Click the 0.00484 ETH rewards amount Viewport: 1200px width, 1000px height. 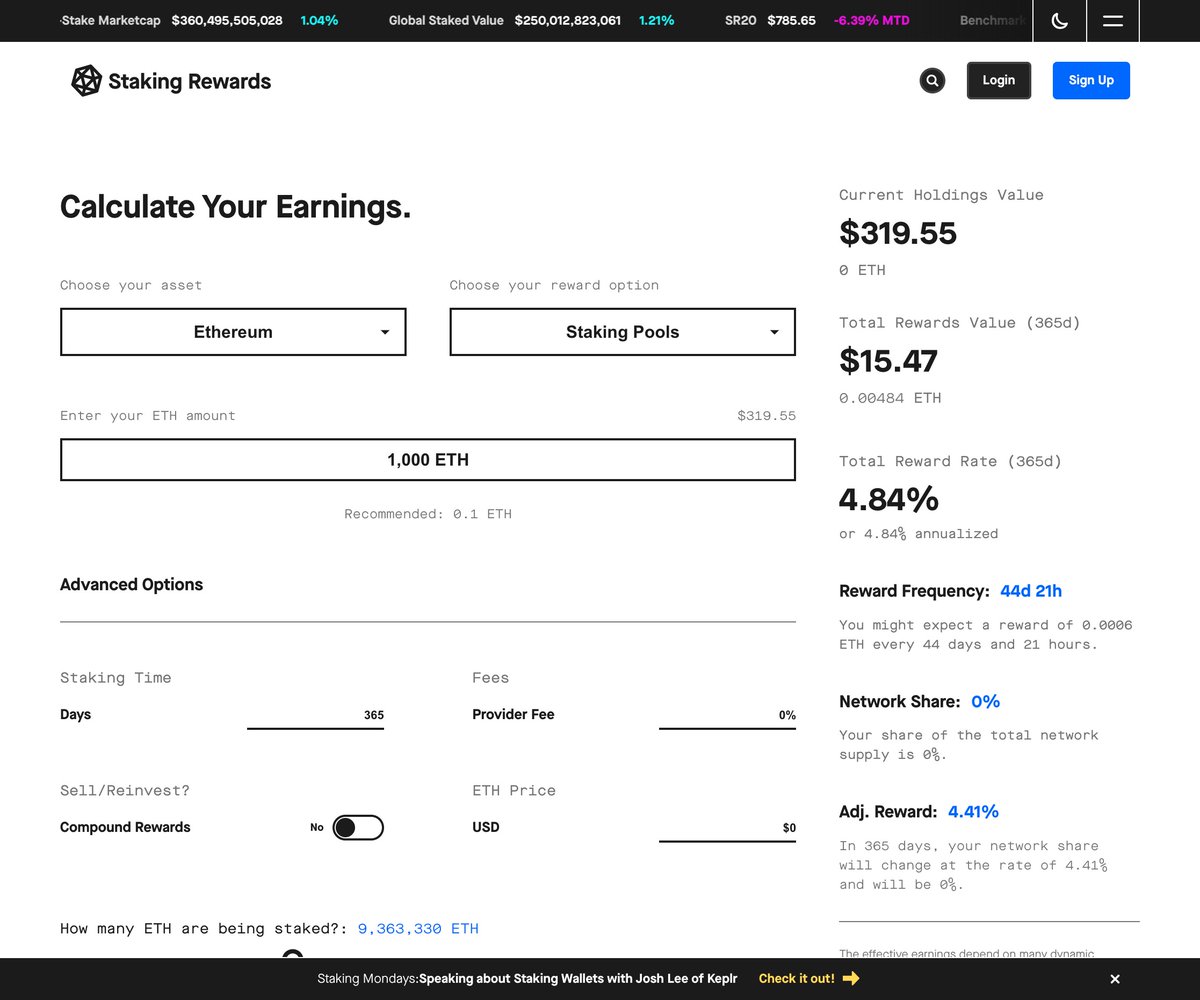890,398
